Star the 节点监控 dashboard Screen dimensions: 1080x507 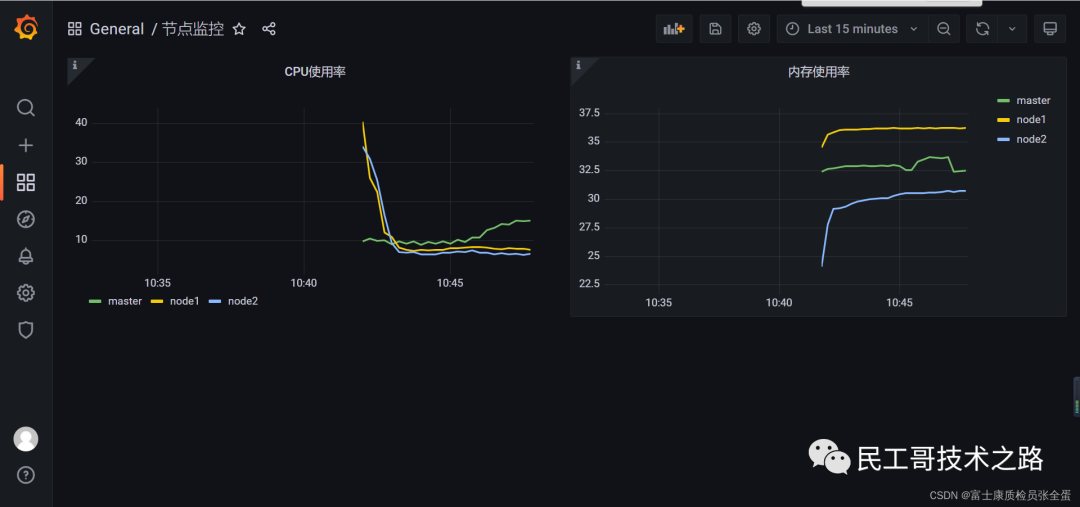click(x=239, y=29)
